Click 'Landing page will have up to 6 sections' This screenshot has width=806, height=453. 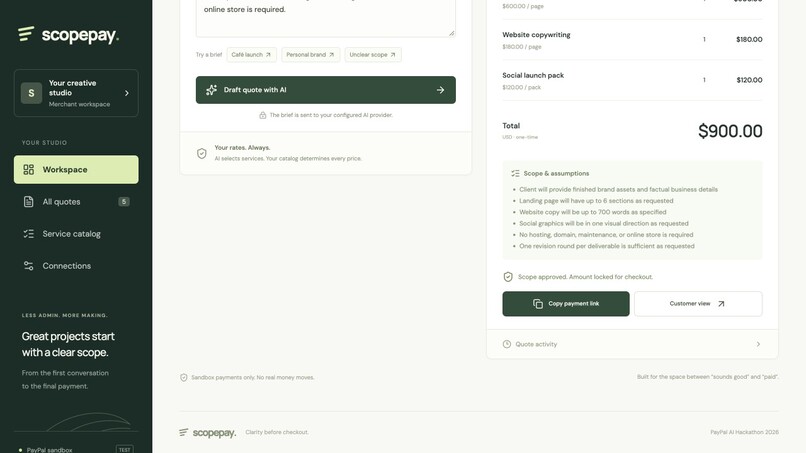pyautogui.click(x=596, y=201)
